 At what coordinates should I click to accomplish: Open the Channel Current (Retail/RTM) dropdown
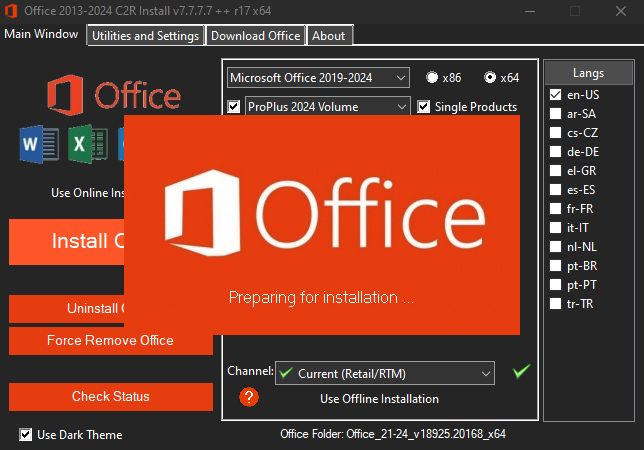[x=385, y=373]
